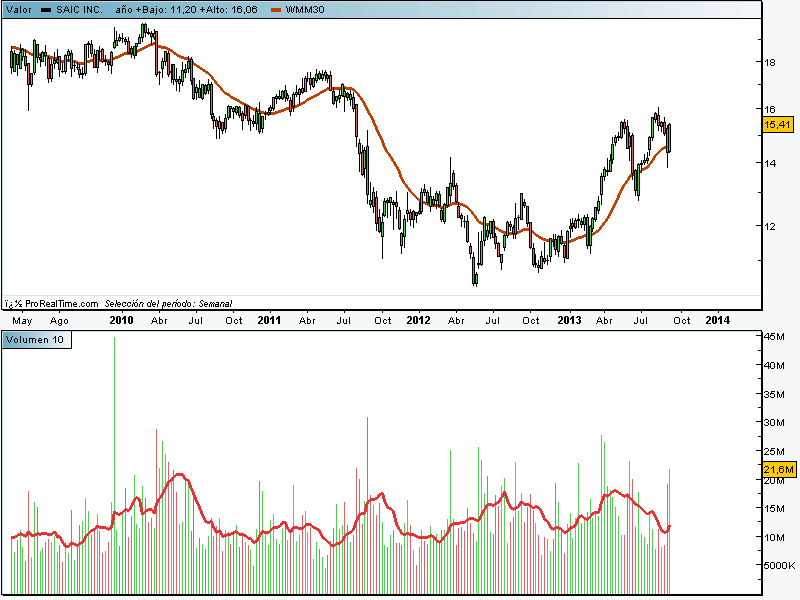
Task: Click the 'Selección del período: Semanal' text
Action: pyautogui.click(x=168, y=303)
